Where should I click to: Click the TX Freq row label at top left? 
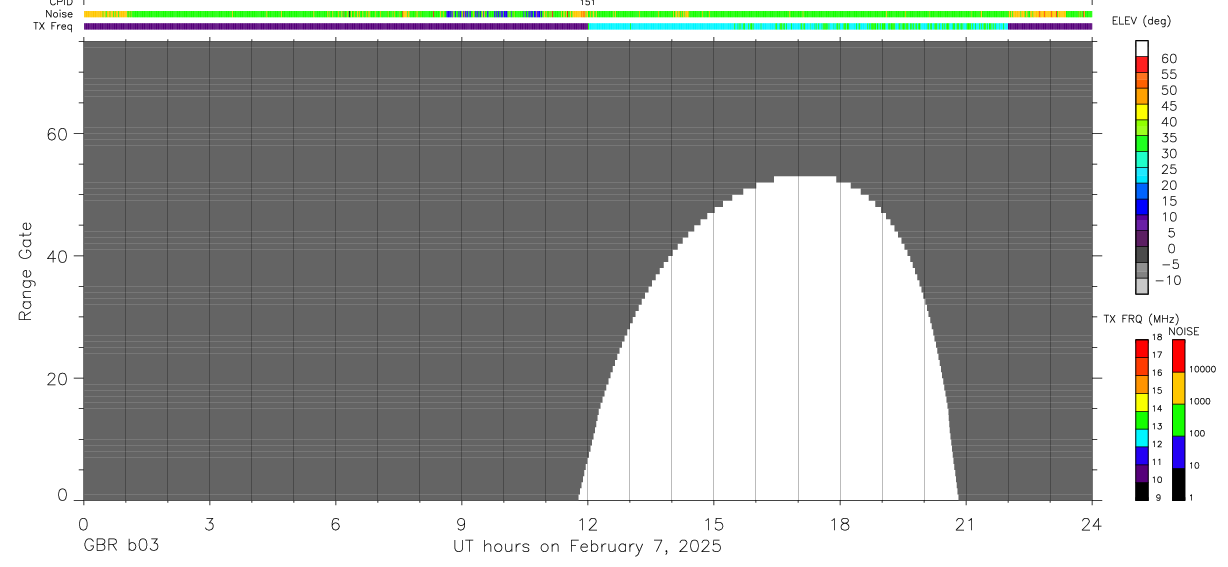pyautogui.click(x=54, y=26)
